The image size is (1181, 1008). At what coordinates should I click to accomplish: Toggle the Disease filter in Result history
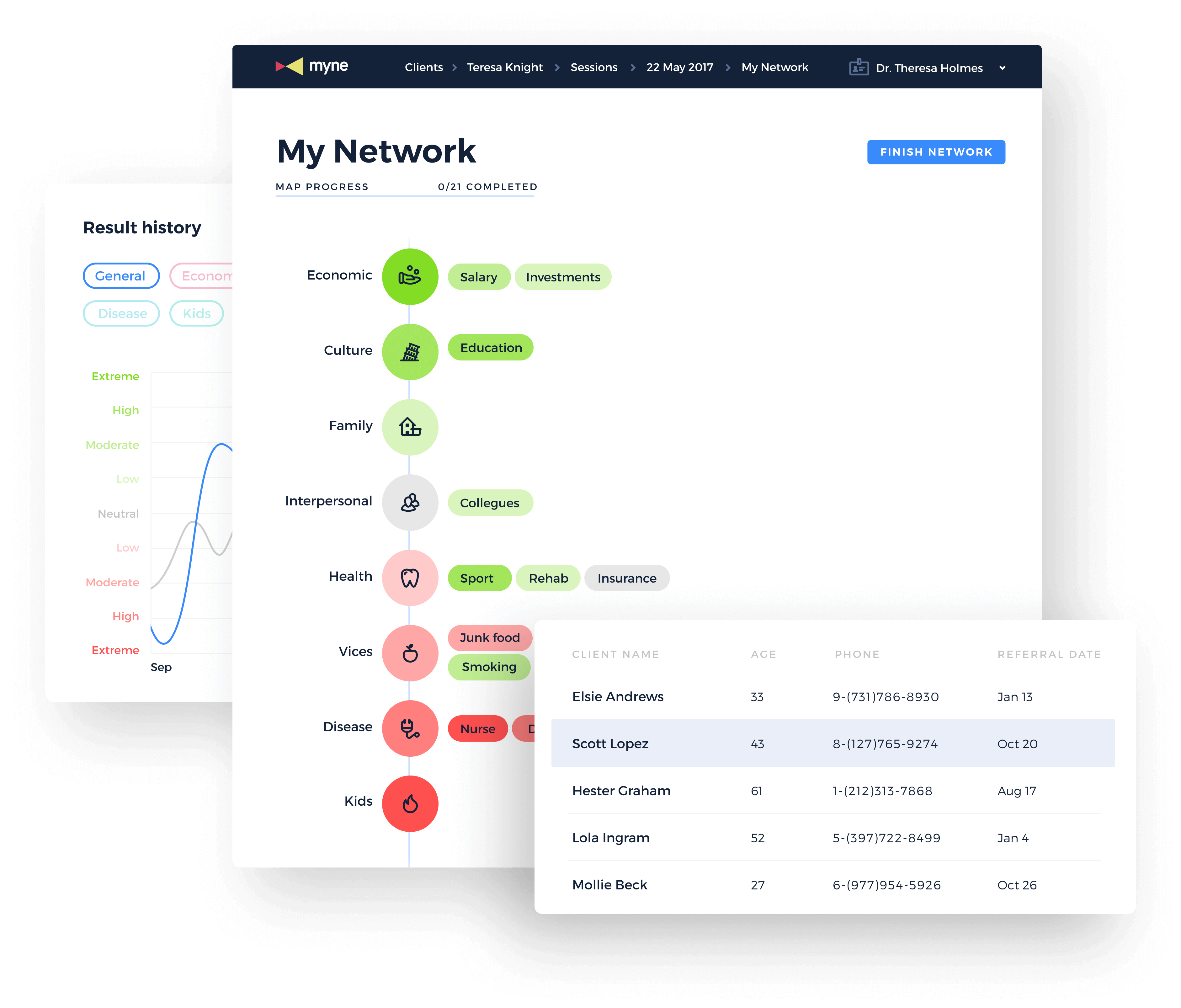click(121, 314)
